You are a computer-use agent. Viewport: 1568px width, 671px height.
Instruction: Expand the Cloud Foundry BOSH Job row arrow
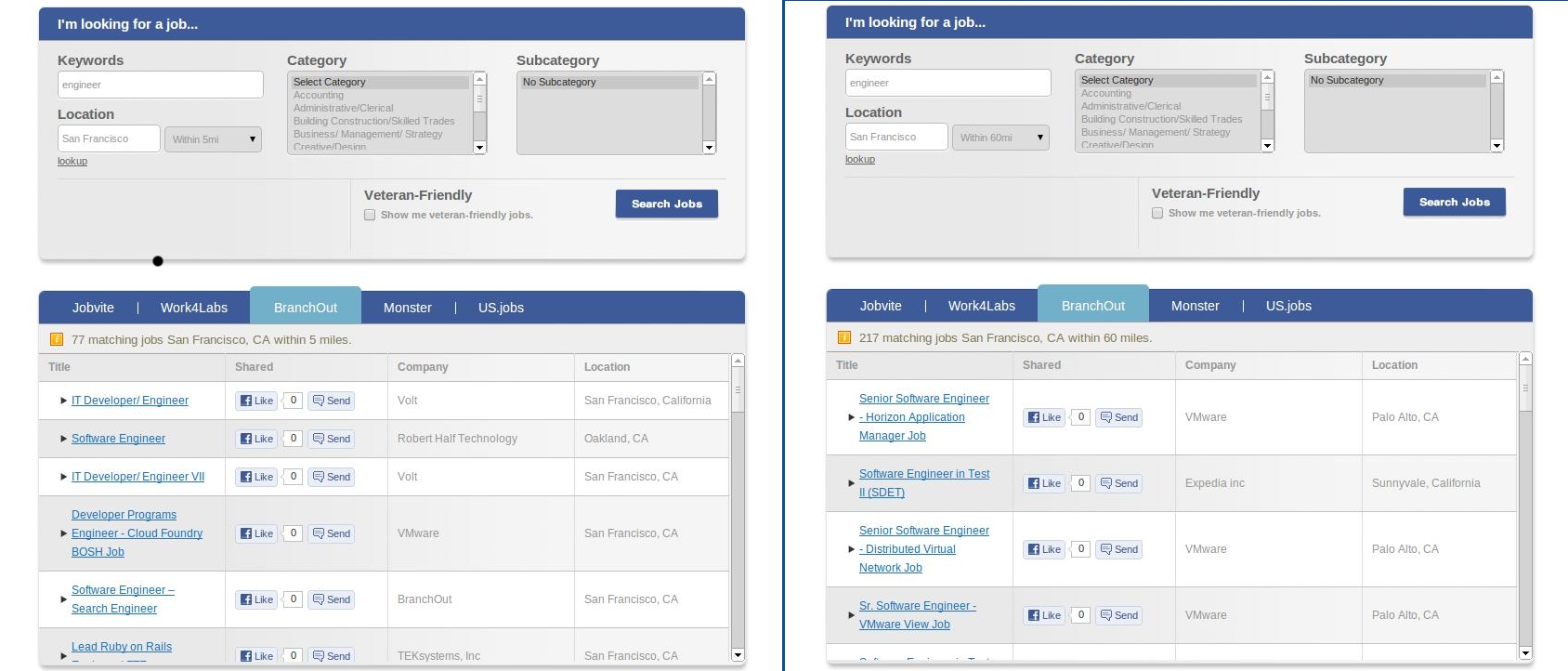(x=63, y=533)
